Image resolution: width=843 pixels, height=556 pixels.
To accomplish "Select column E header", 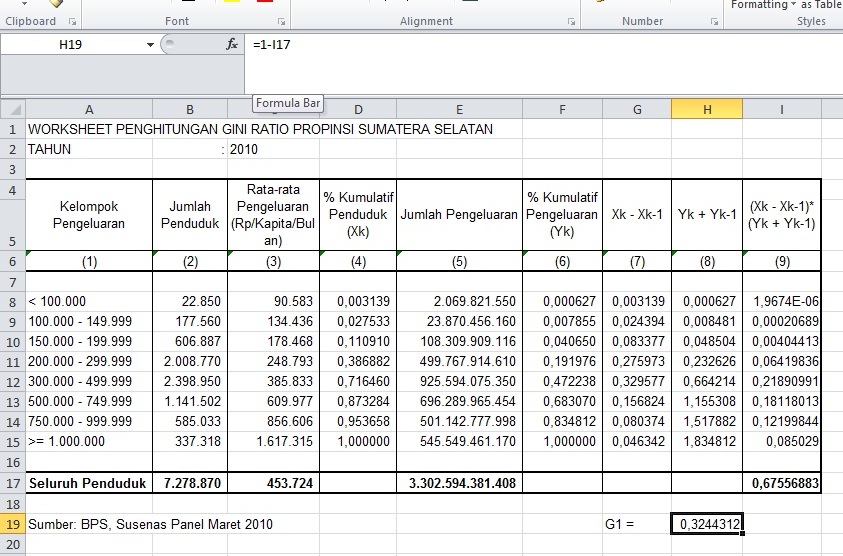I will 459,109.
